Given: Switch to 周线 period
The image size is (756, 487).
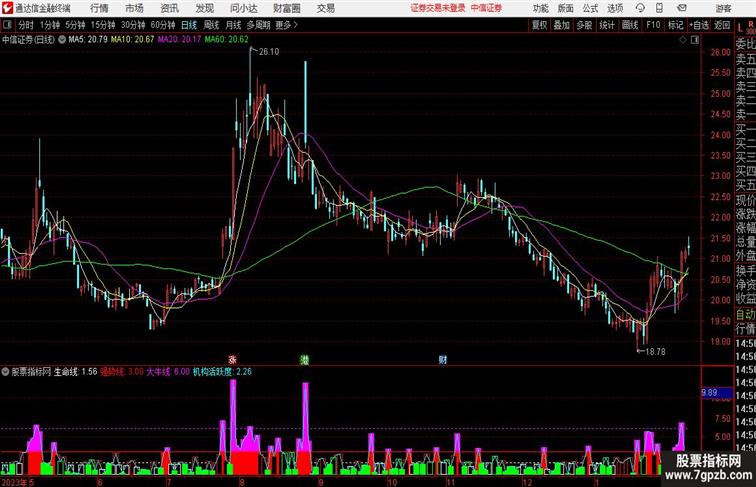Looking at the screenshot, I should [x=211, y=25].
